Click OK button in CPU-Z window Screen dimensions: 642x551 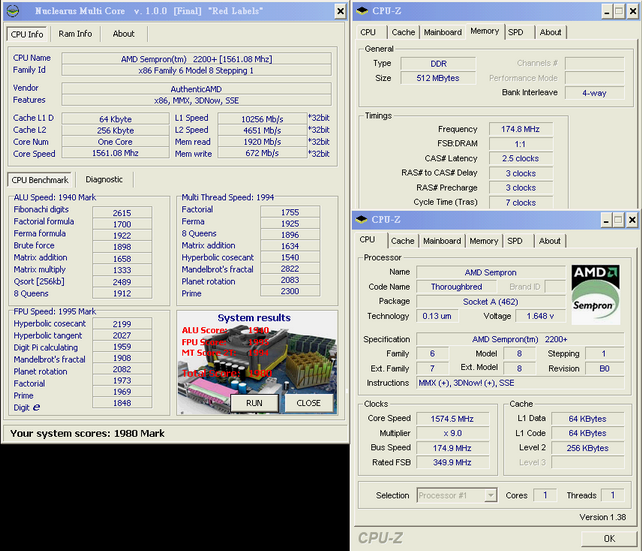[x=609, y=539]
